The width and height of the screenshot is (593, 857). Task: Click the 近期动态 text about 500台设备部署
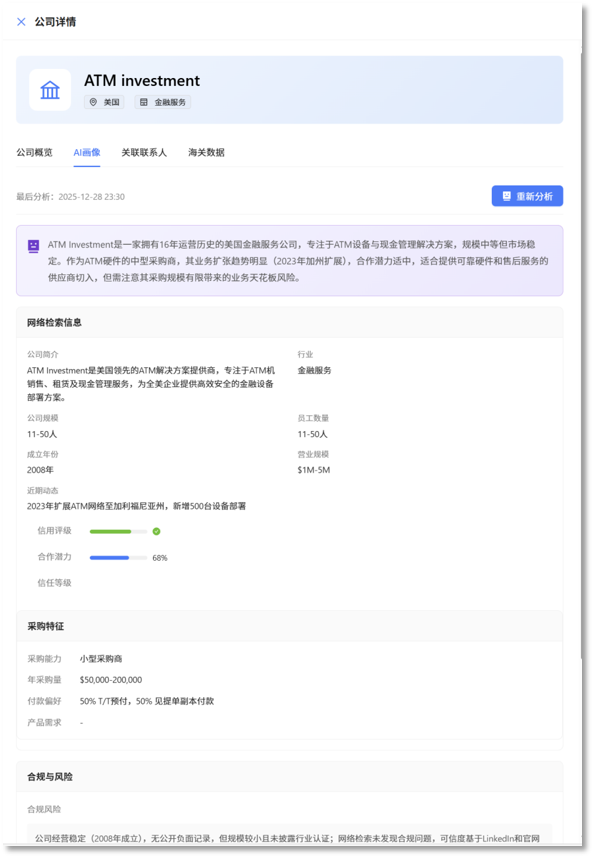136,506
